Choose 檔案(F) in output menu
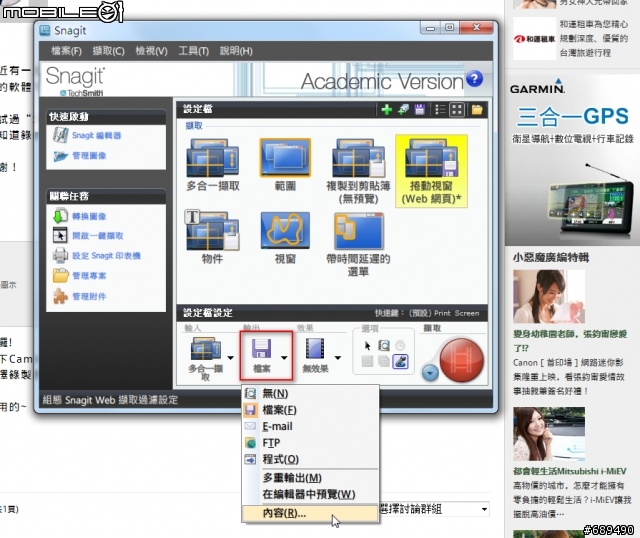Screen dimensions: 640x538 [310, 410]
